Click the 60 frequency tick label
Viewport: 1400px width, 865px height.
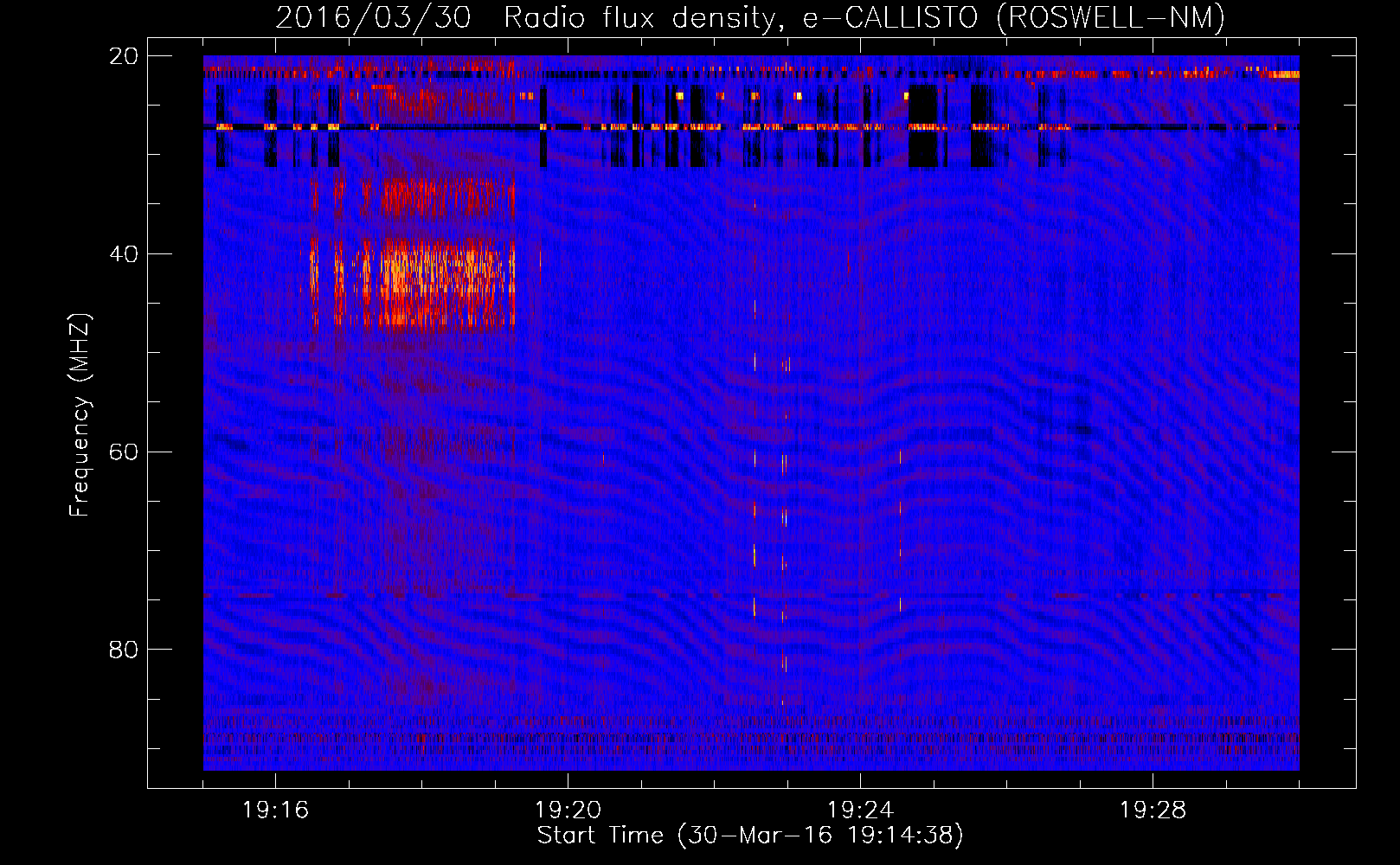[x=123, y=452]
